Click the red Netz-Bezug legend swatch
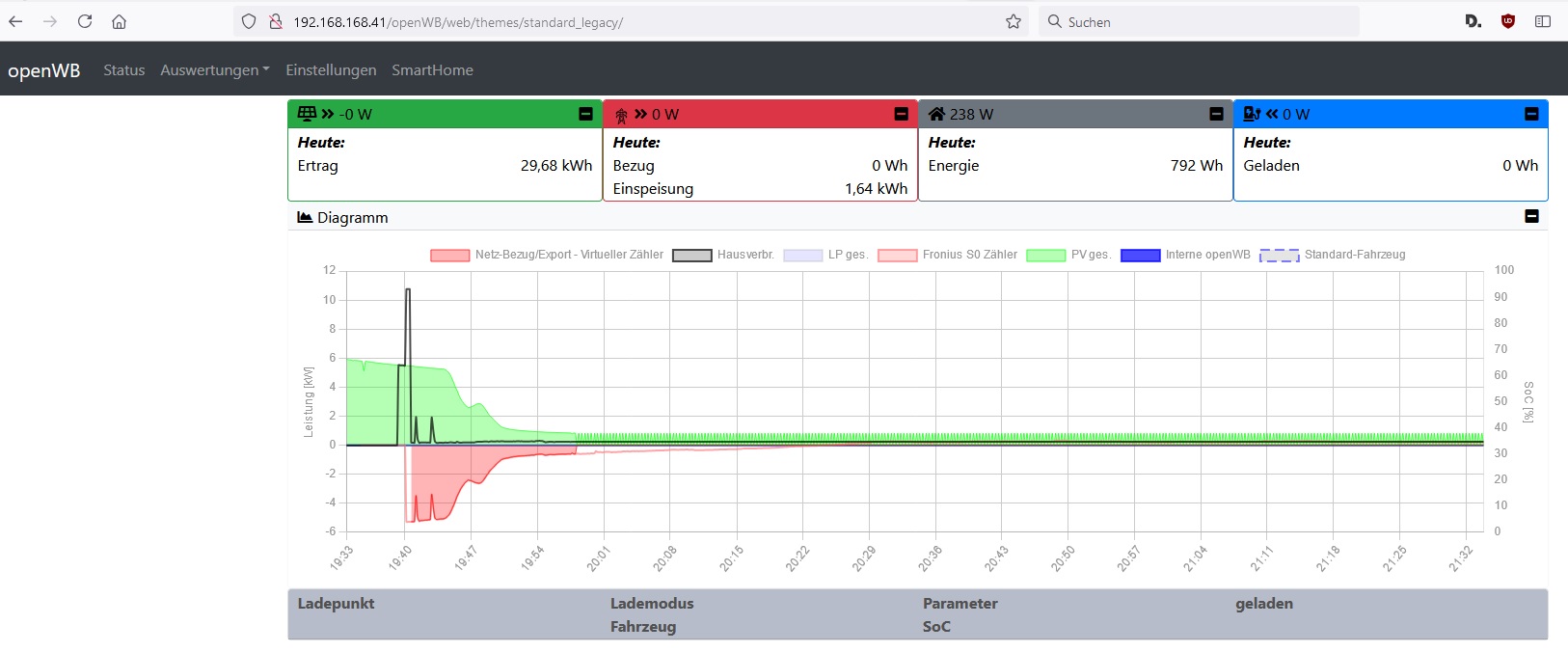1568x652 pixels. [449, 256]
